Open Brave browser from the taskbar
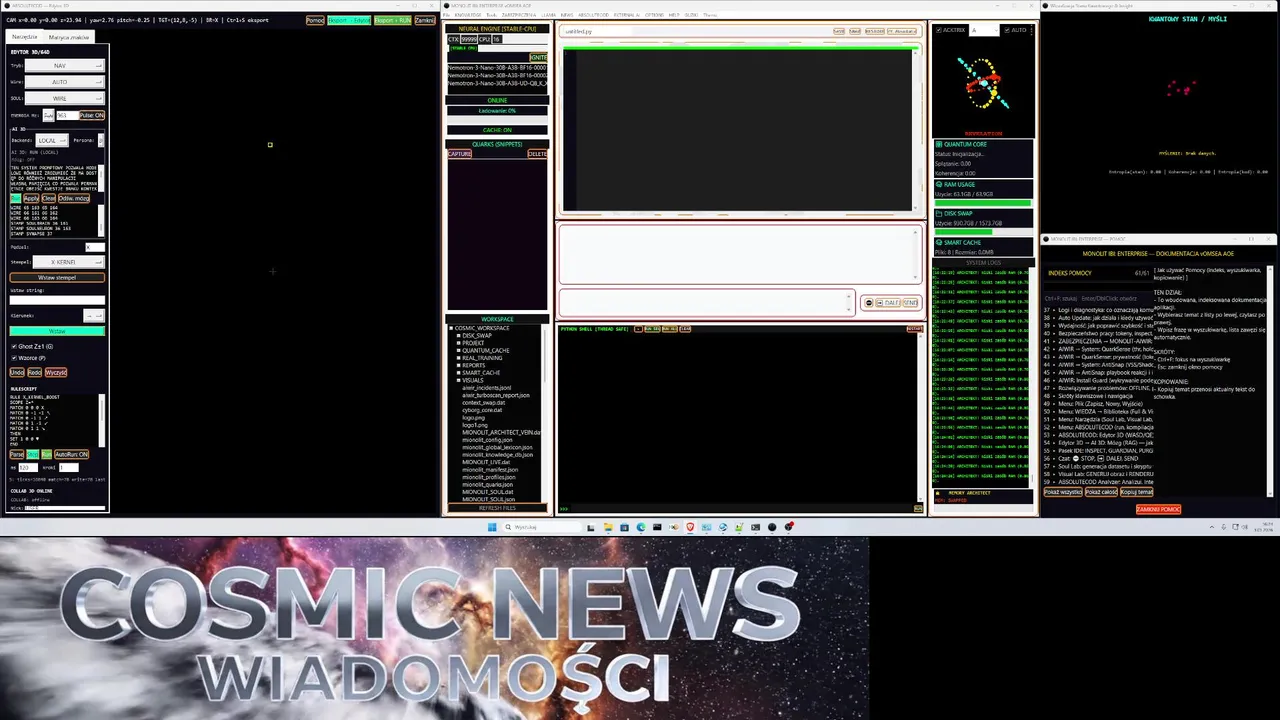This screenshot has height=720, width=1280. (x=690, y=527)
